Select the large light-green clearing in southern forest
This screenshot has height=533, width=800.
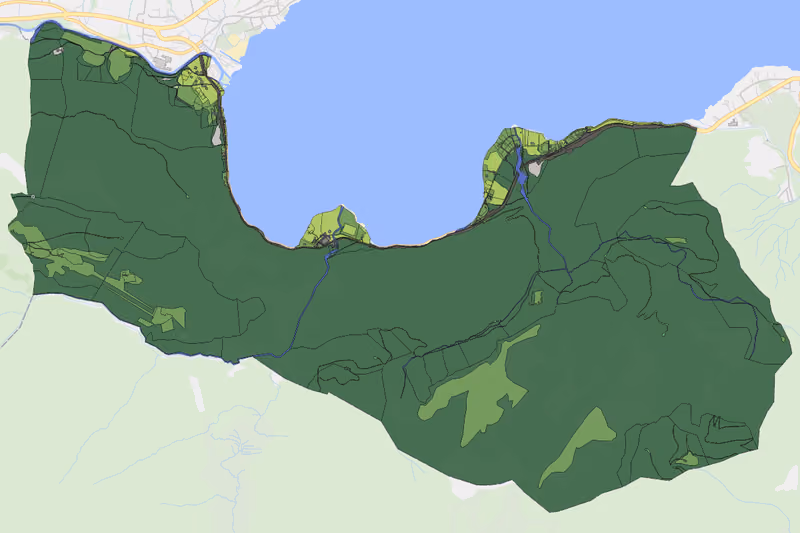480,385
